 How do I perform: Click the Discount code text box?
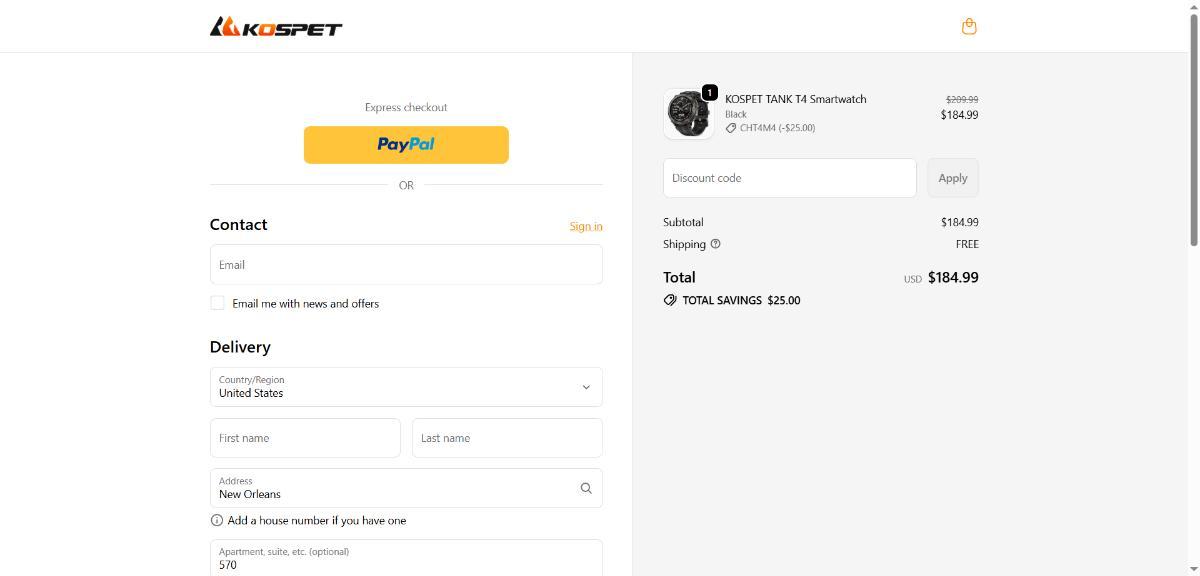(x=789, y=178)
